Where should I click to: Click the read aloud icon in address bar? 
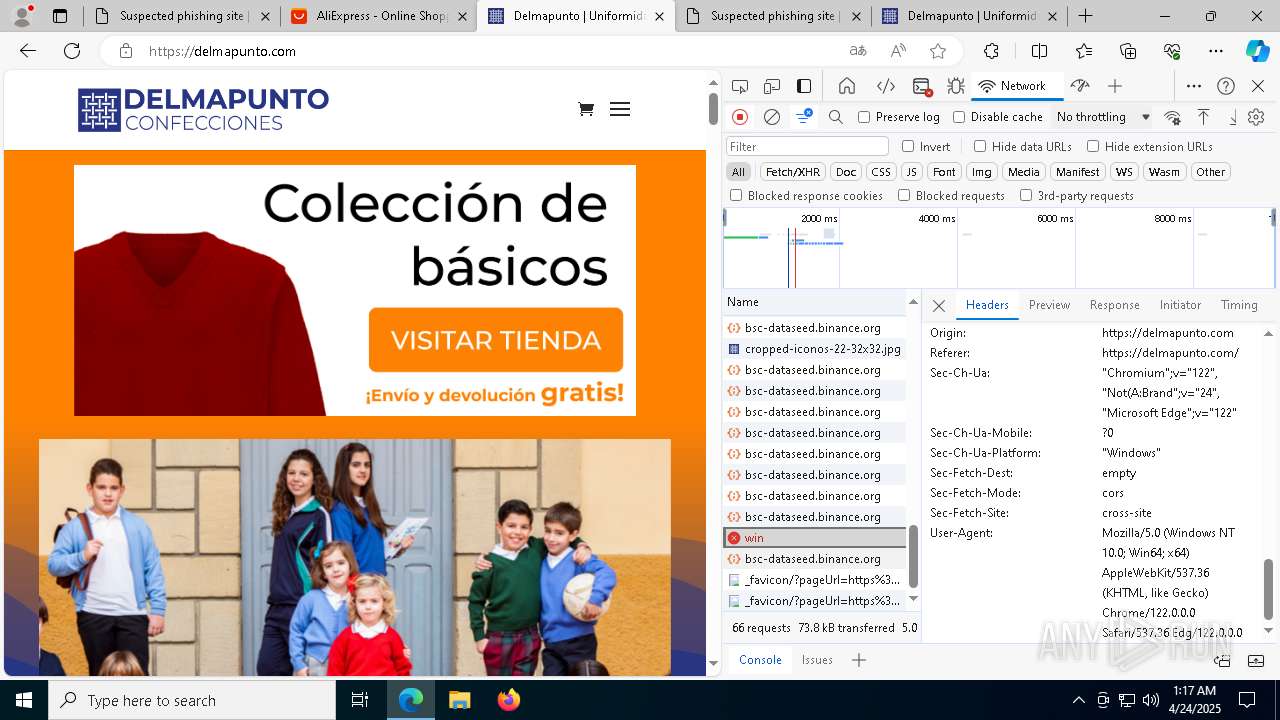tap(898, 51)
